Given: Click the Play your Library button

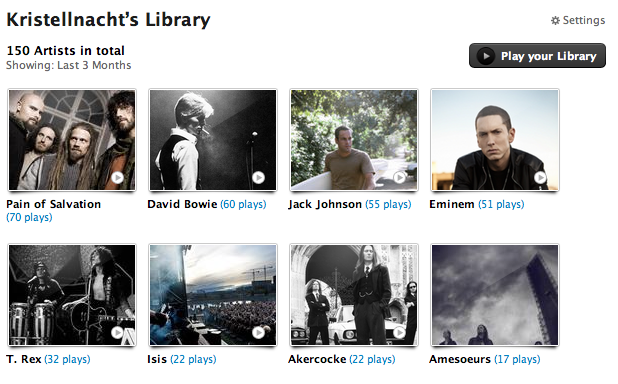Looking at the screenshot, I should 537,56.
